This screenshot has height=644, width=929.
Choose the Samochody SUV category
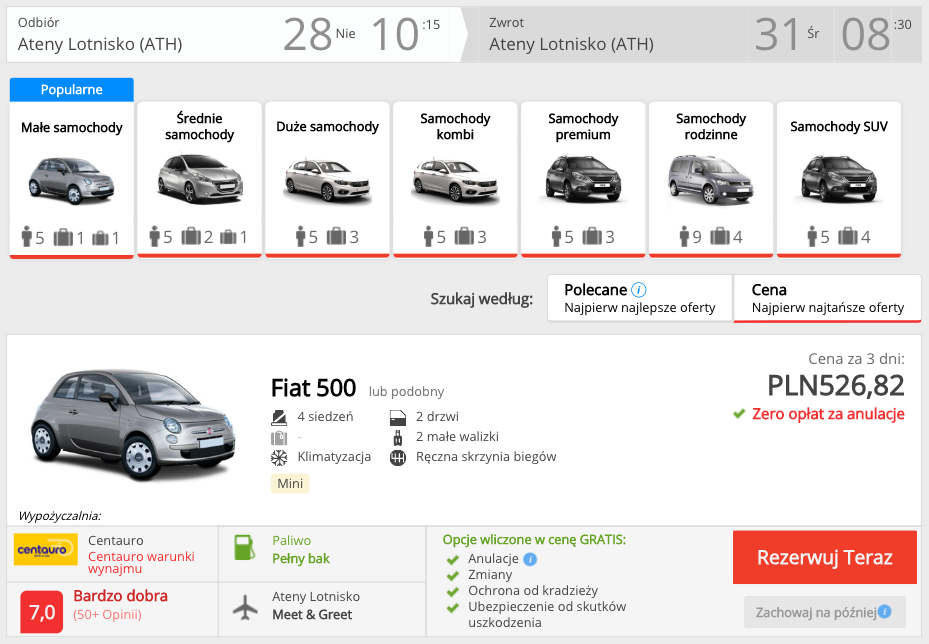[x=838, y=178]
